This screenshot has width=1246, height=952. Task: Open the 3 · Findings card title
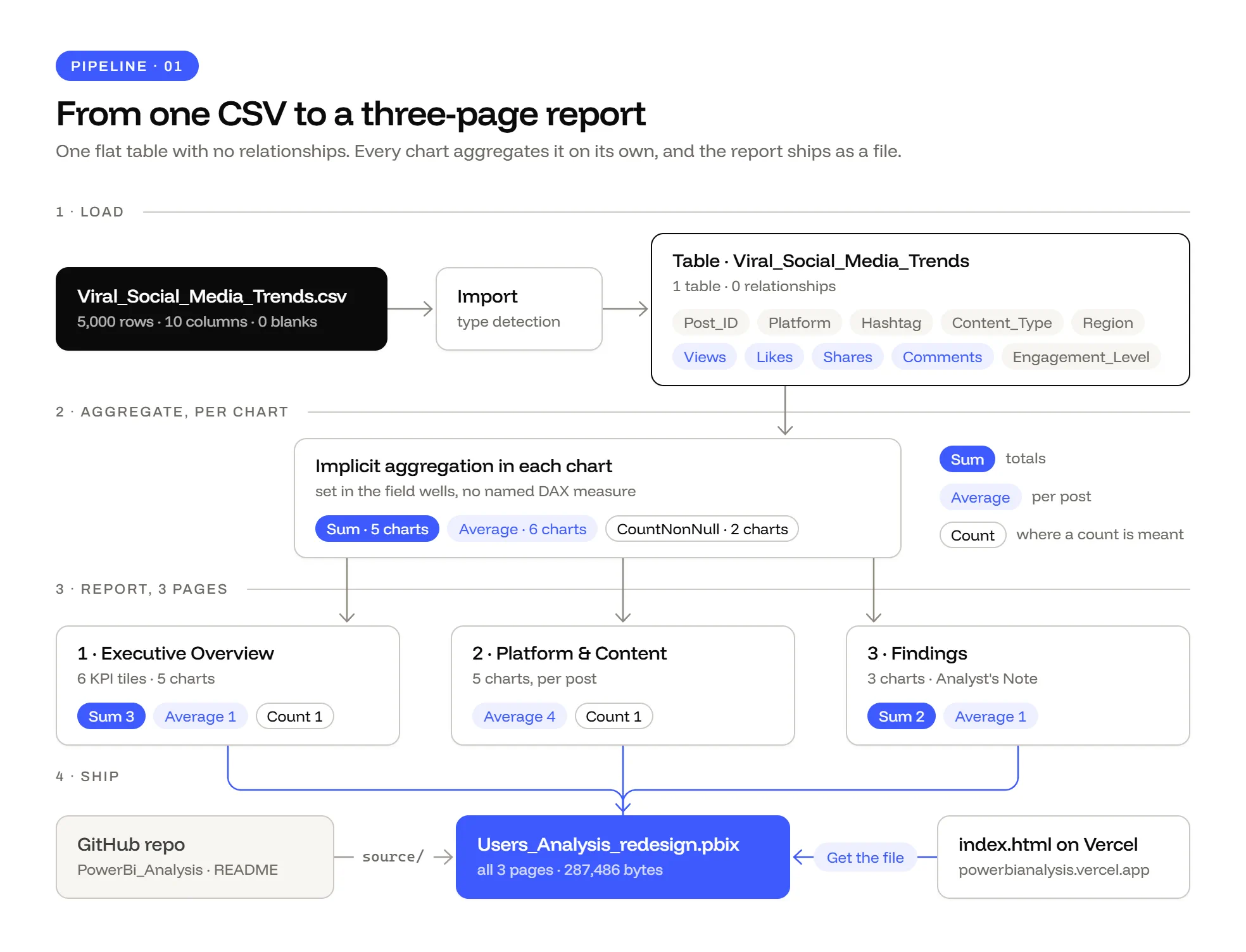point(917,653)
